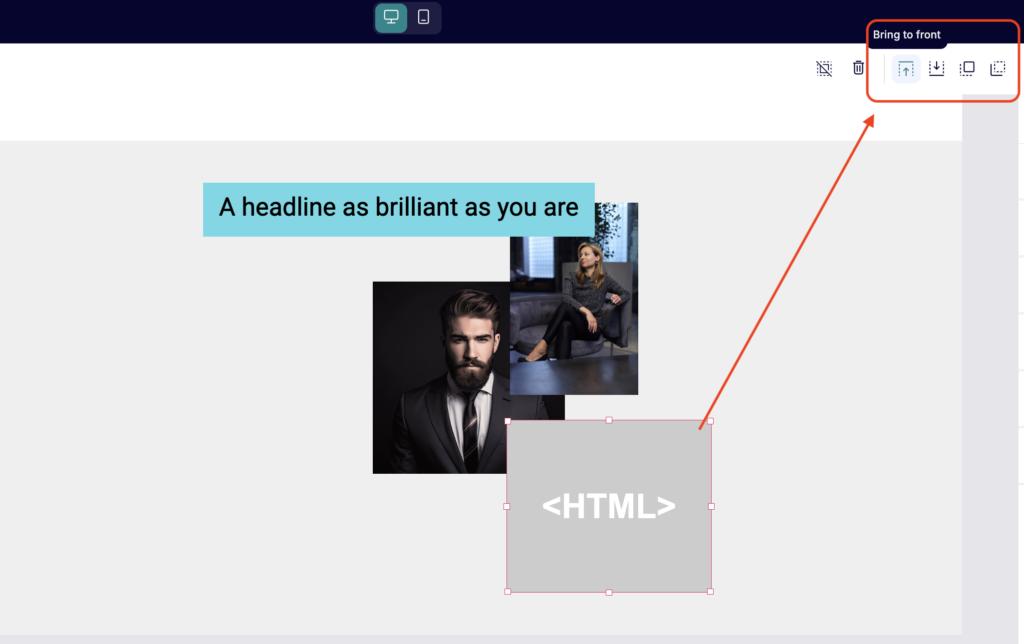Click the <HTML> embed block

tap(609, 506)
